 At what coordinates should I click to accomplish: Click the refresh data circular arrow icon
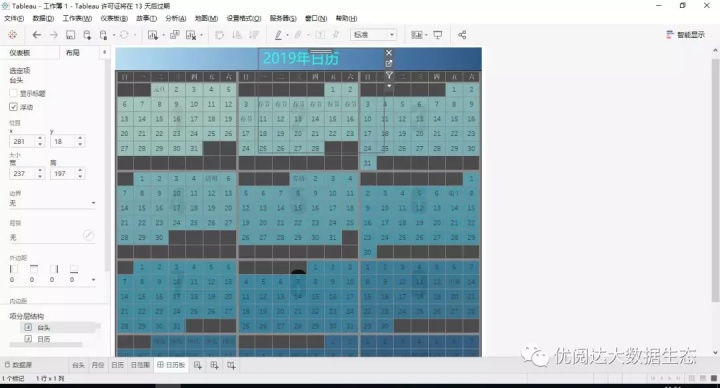(x=124, y=35)
